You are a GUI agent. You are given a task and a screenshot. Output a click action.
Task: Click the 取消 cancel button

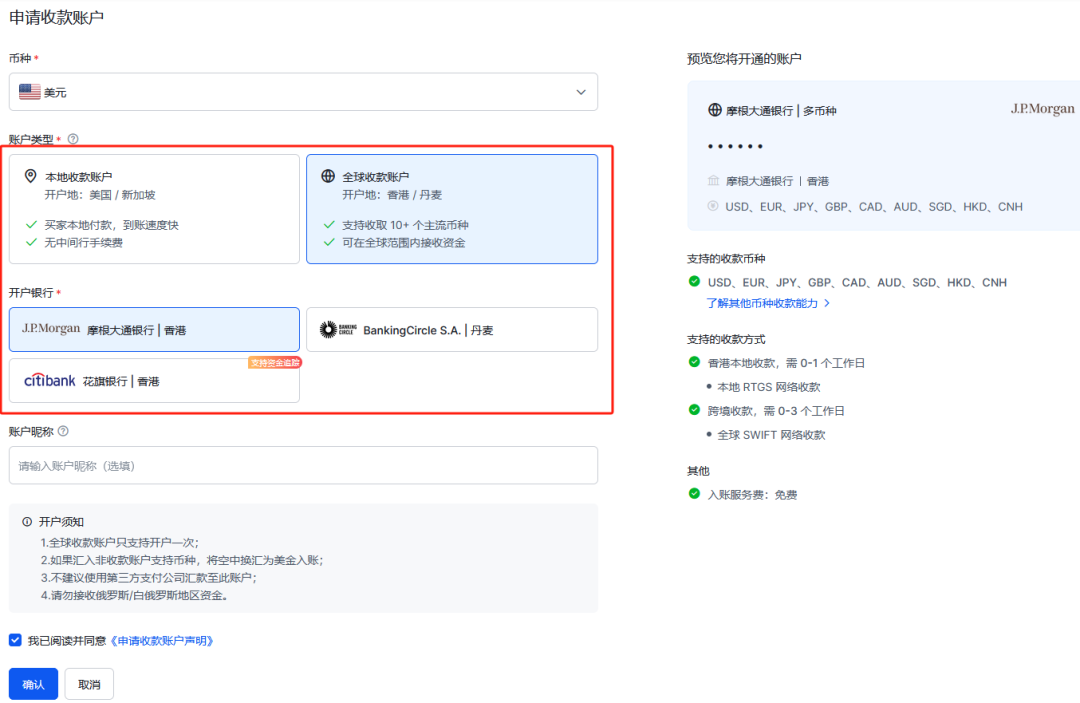pyautogui.click(x=89, y=684)
